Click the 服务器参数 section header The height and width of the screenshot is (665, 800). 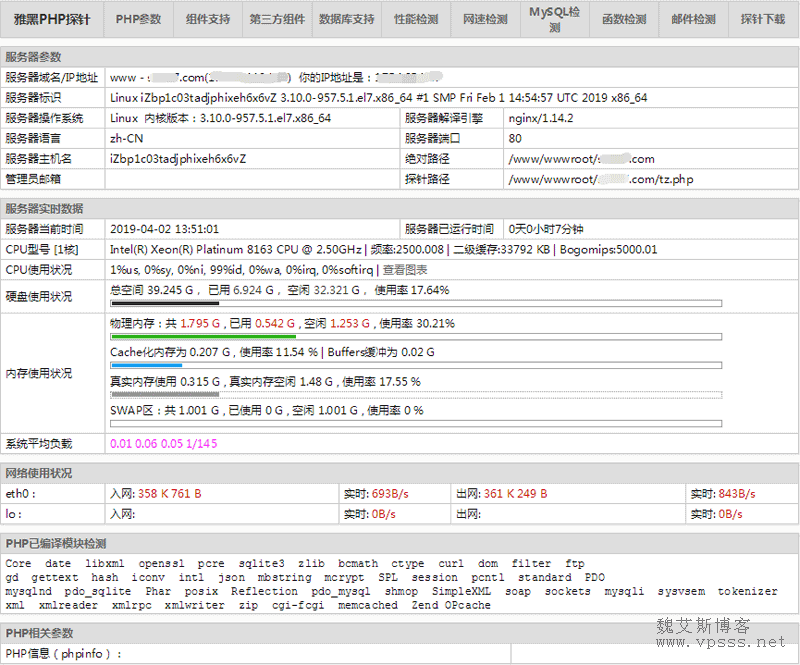(33, 57)
